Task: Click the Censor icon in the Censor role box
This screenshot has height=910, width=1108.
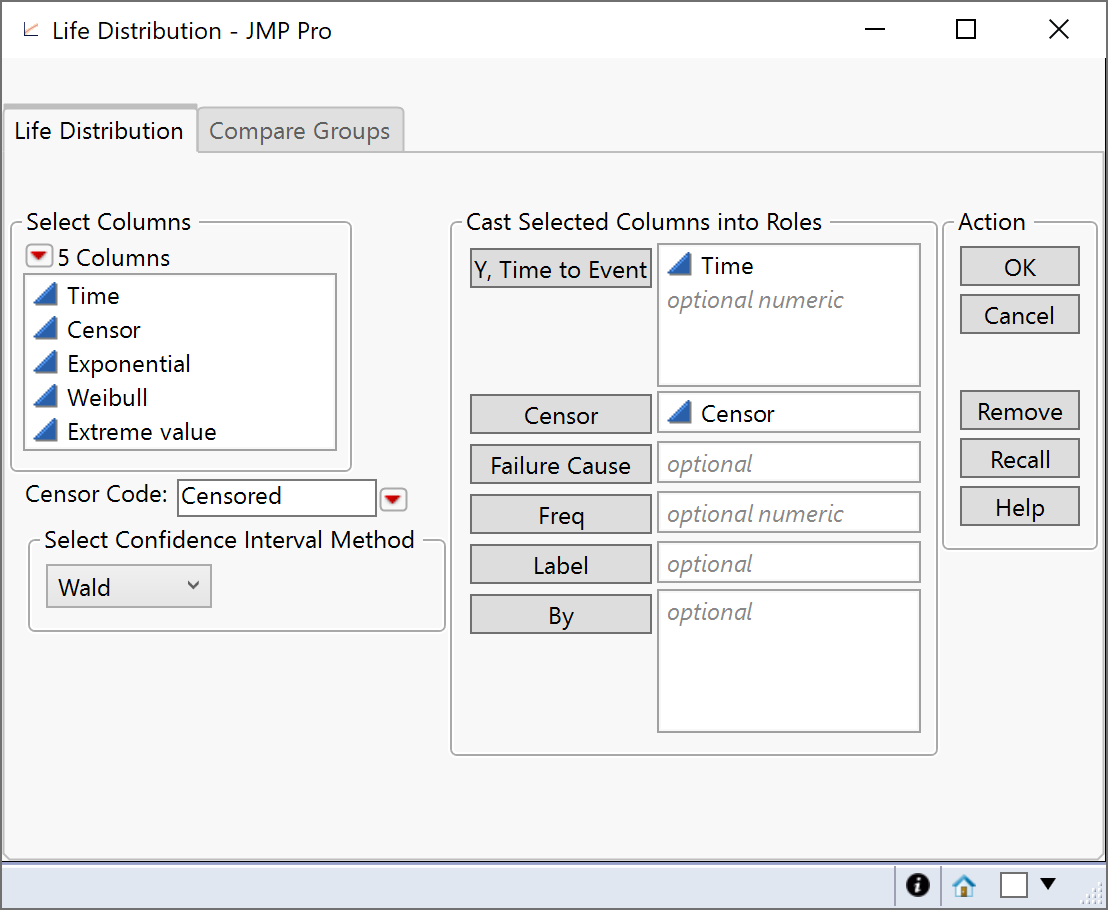Action: pos(683,411)
